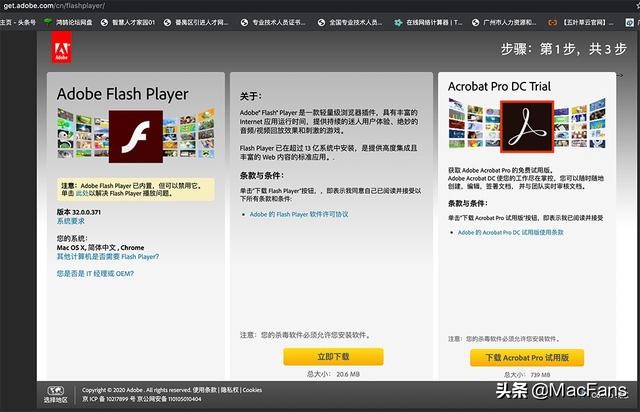Viewport: 640px width, 412px height.
Task: Click antivirus 注意 note in Acrobat panel
Action: [504, 339]
